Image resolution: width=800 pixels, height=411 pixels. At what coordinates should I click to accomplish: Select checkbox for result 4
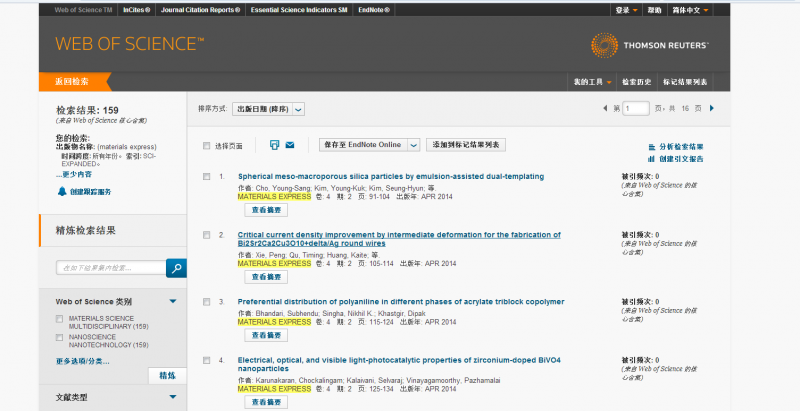pyautogui.click(x=207, y=361)
